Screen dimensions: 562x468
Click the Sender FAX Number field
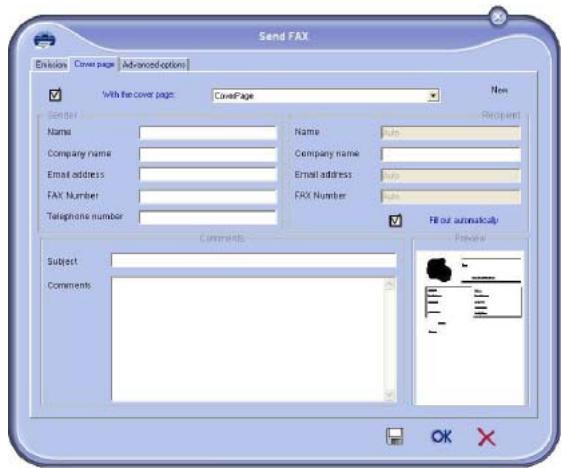click(x=208, y=196)
